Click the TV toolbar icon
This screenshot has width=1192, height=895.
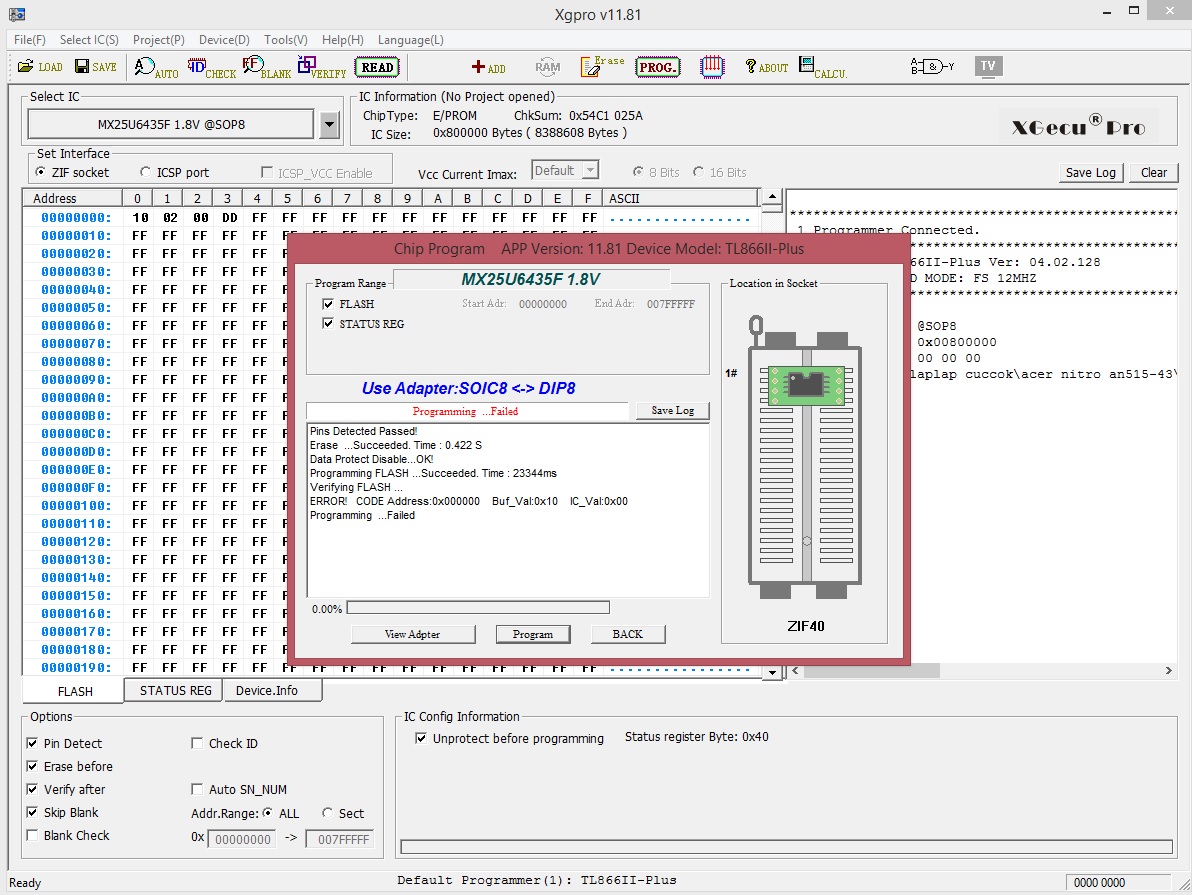pyautogui.click(x=988, y=66)
